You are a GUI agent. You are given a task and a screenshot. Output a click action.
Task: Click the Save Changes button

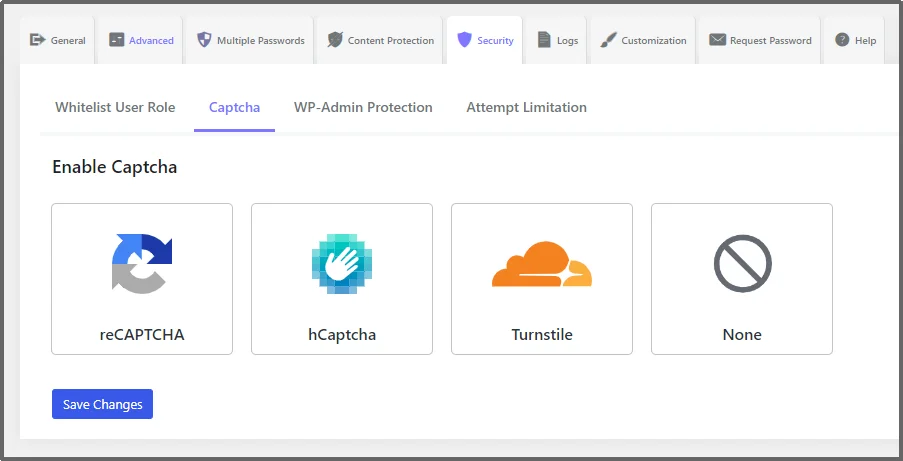click(103, 404)
